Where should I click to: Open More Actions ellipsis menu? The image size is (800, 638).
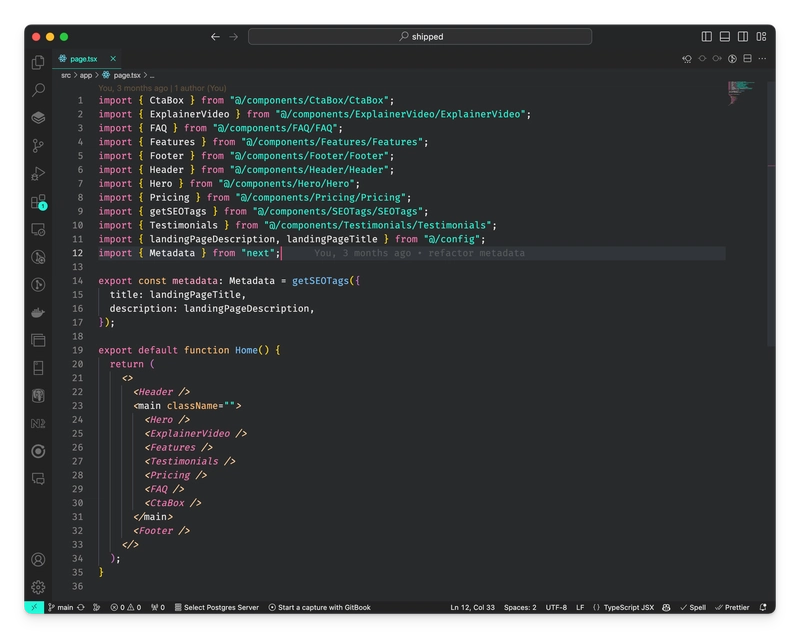[x=762, y=59]
